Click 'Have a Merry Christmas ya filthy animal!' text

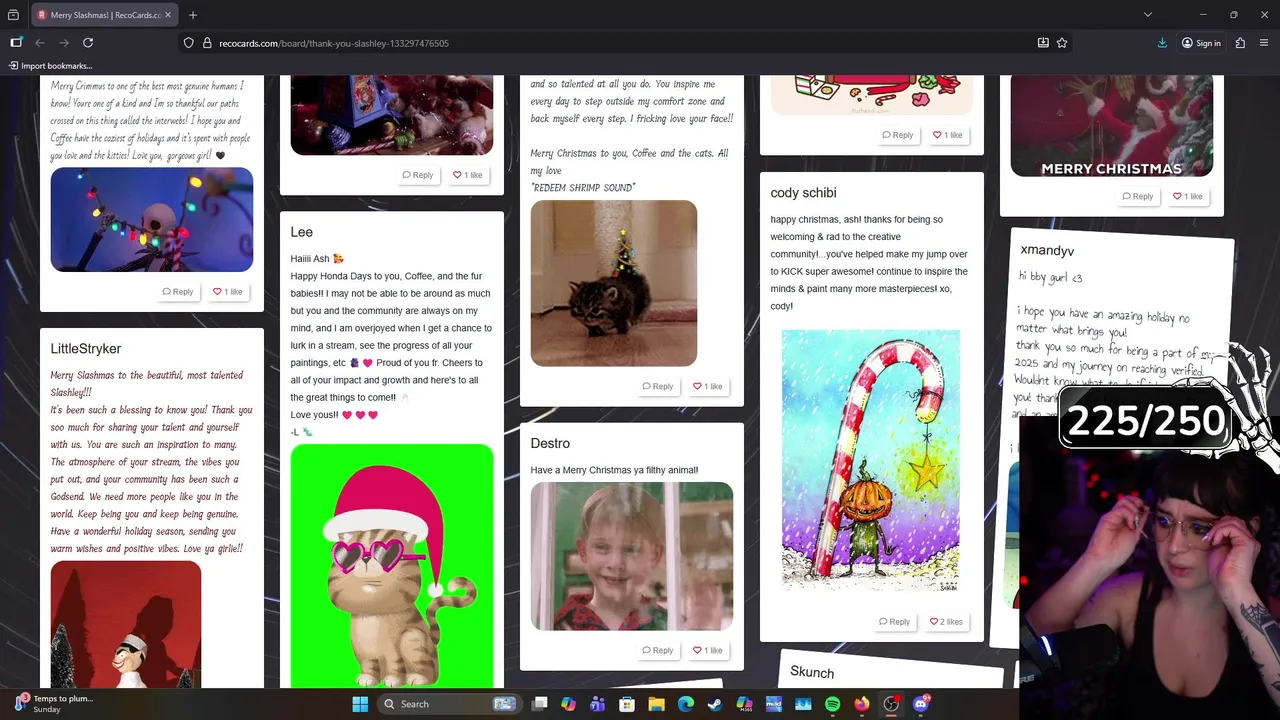coord(614,470)
